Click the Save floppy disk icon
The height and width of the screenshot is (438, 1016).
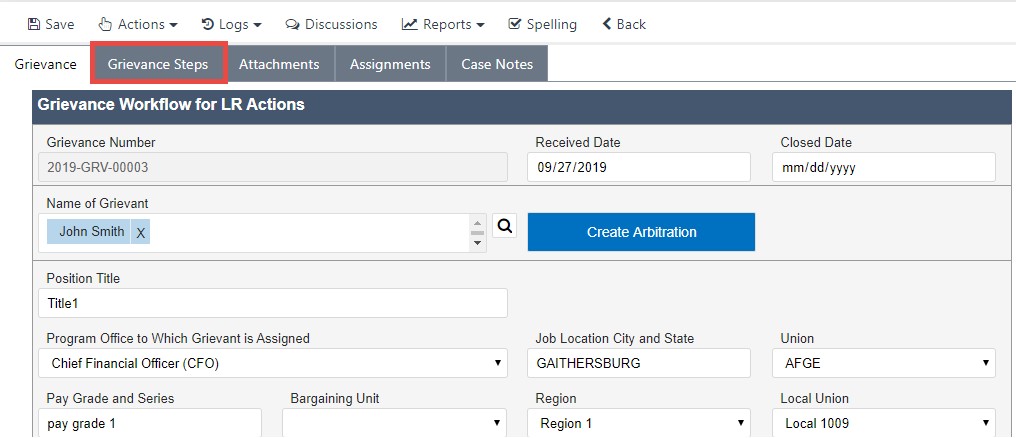33,25
